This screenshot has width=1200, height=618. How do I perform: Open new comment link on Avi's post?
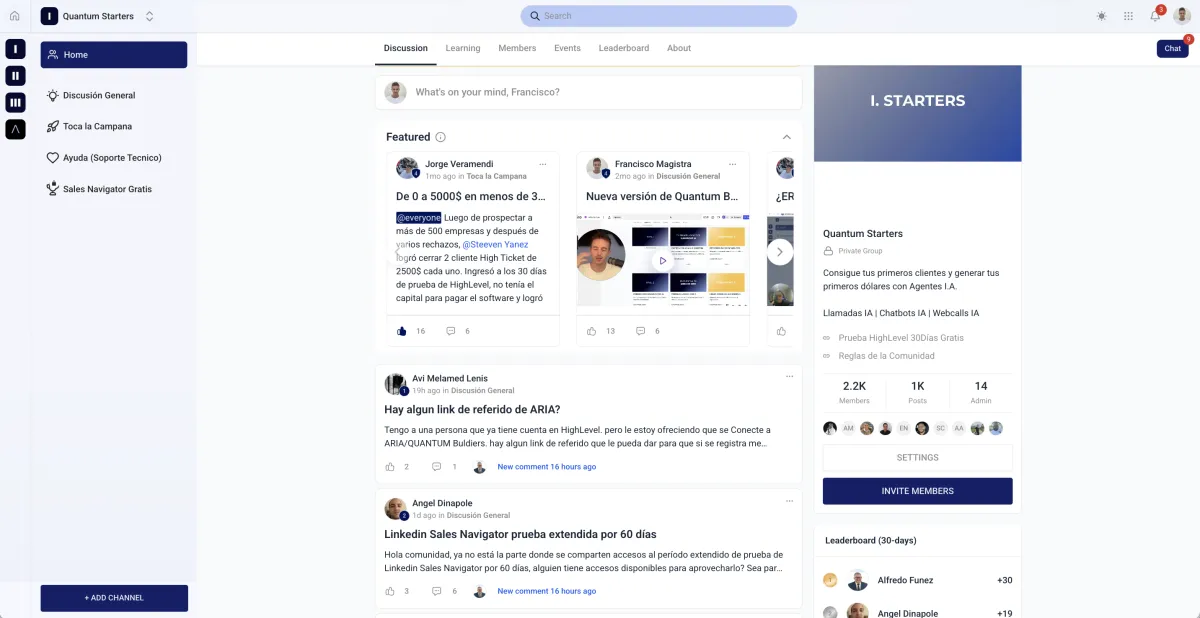coord(547,467)
